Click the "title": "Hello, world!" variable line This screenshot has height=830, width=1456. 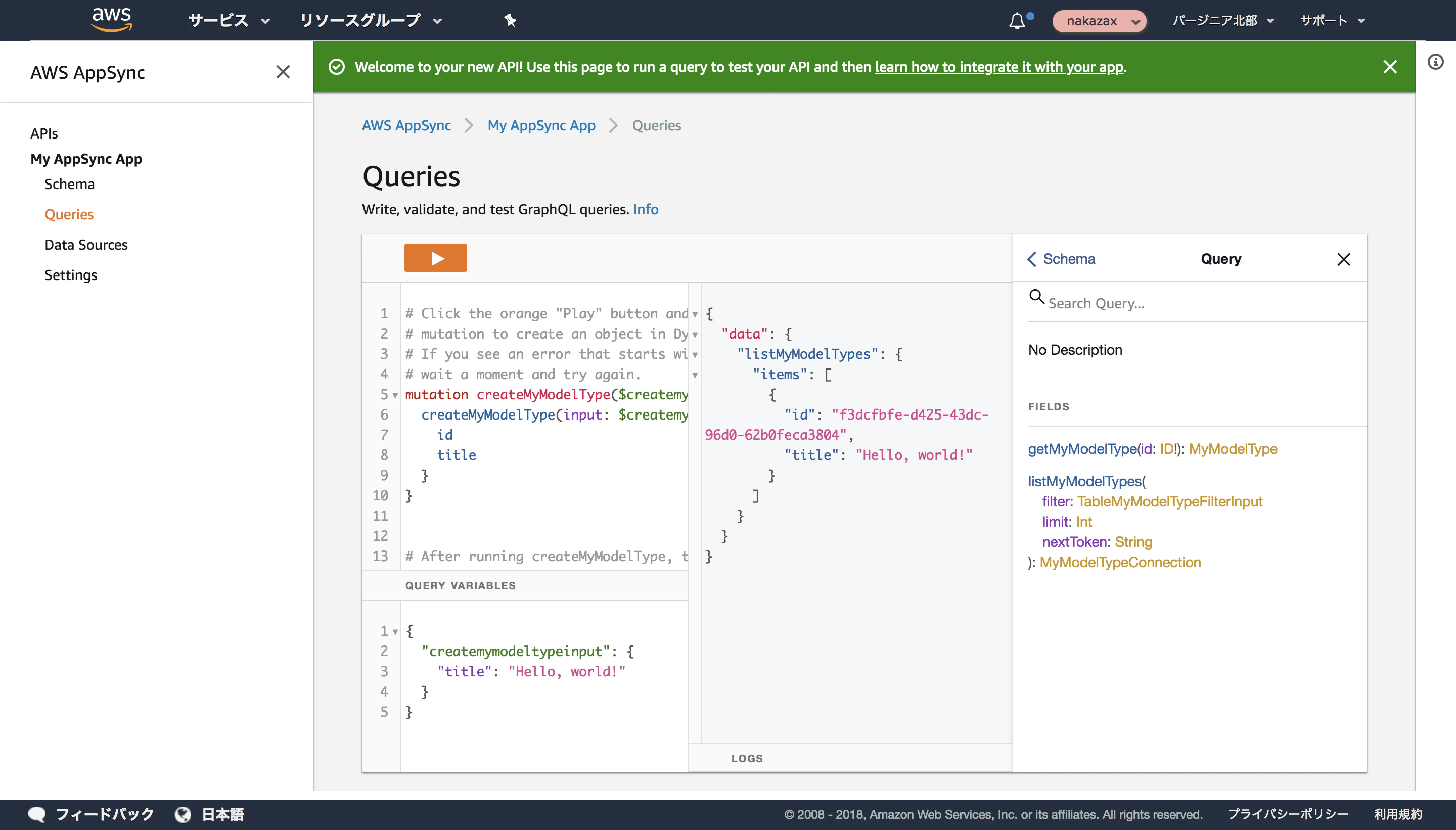click(x=531, y=671)
